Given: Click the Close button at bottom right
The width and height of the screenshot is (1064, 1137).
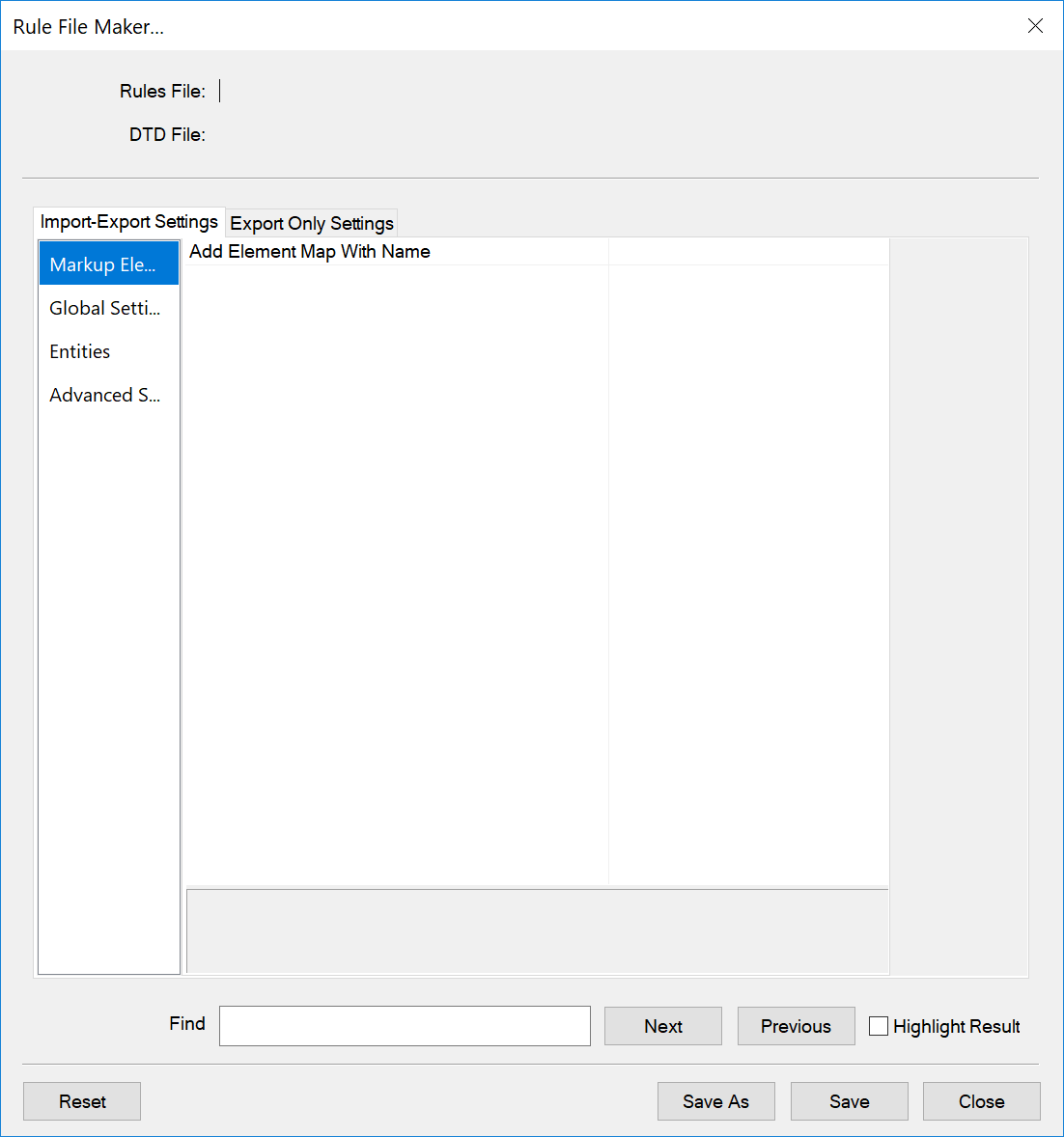Looking at the screenshot, I should [981, 1100].
